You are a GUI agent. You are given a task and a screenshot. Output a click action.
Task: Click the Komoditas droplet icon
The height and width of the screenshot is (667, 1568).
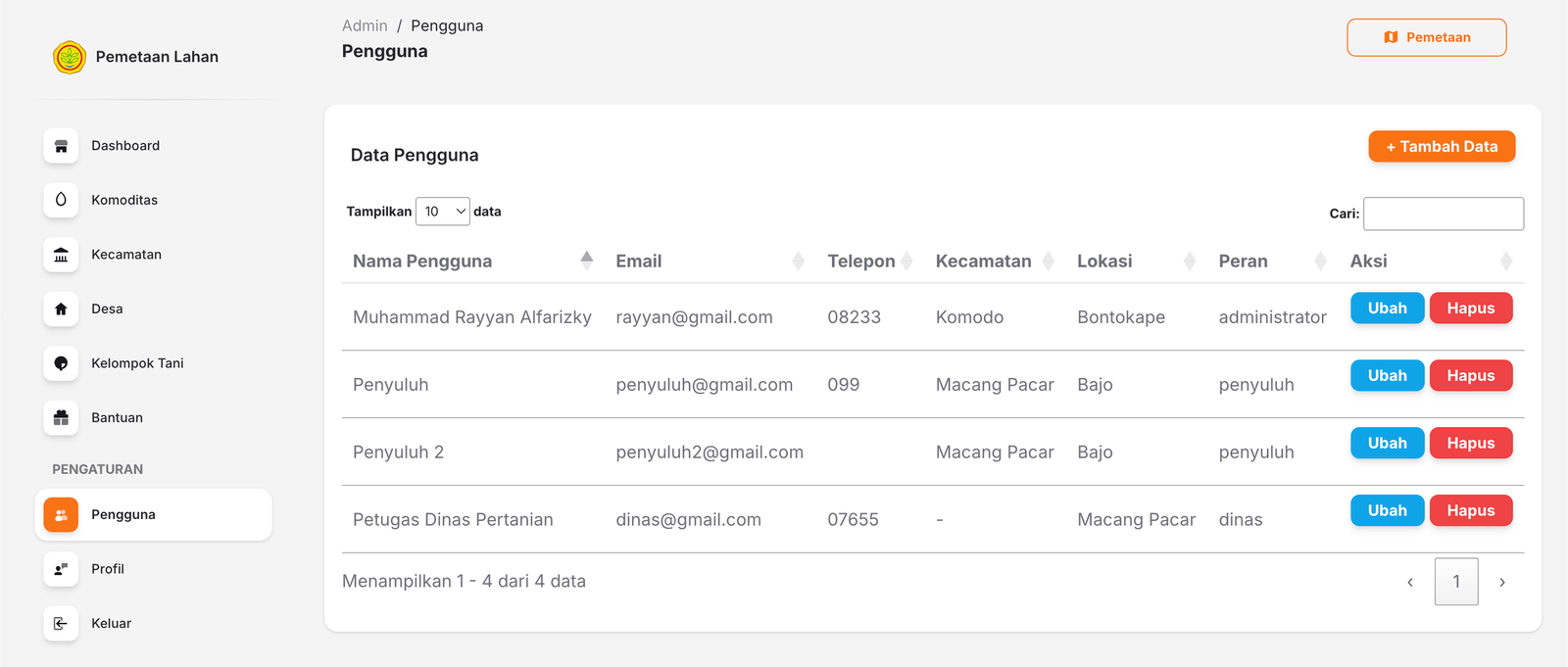[x=61, y=200]
